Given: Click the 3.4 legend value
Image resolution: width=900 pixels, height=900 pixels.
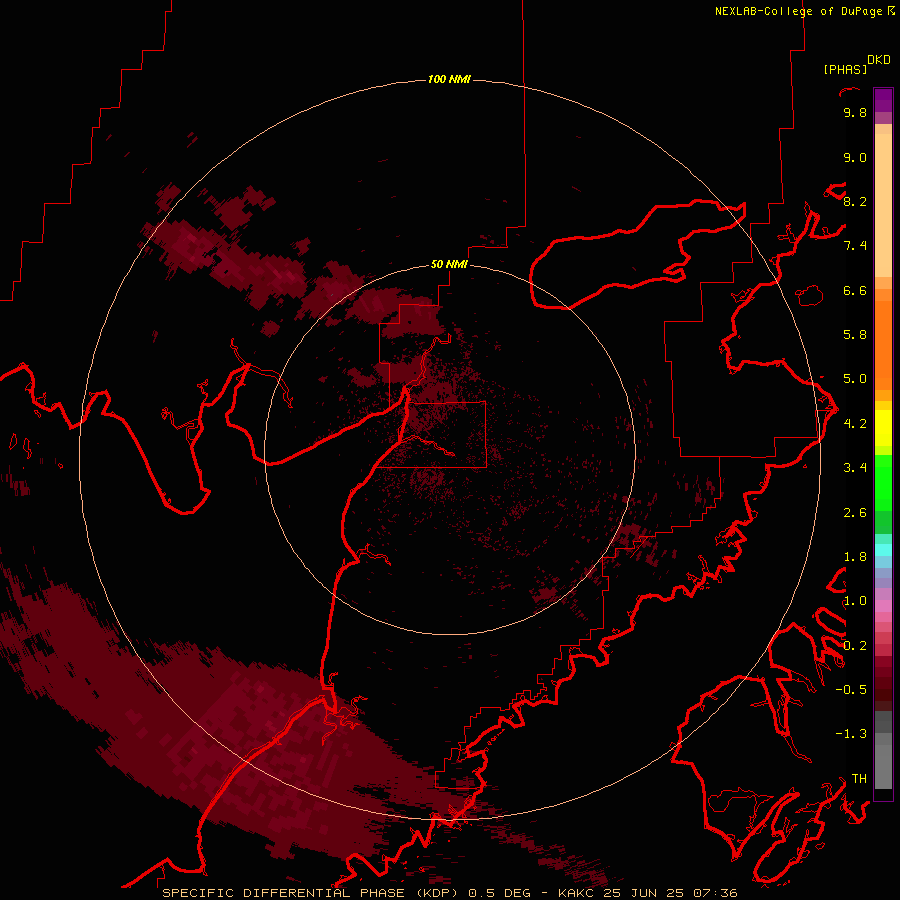Looking at the screenshot, I should 855,468.
